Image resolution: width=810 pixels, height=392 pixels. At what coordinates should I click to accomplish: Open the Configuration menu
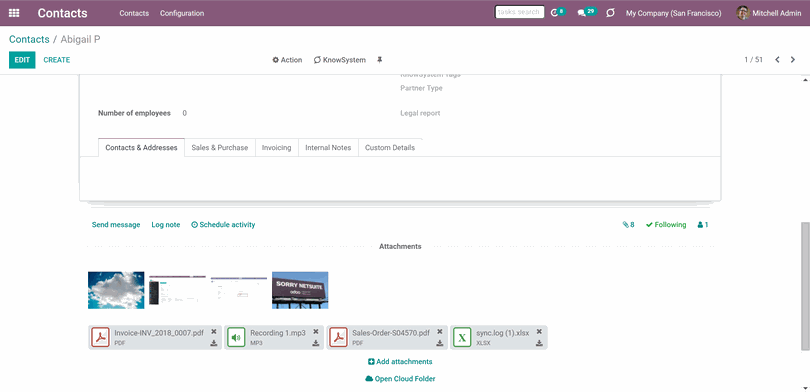[182, 13]
